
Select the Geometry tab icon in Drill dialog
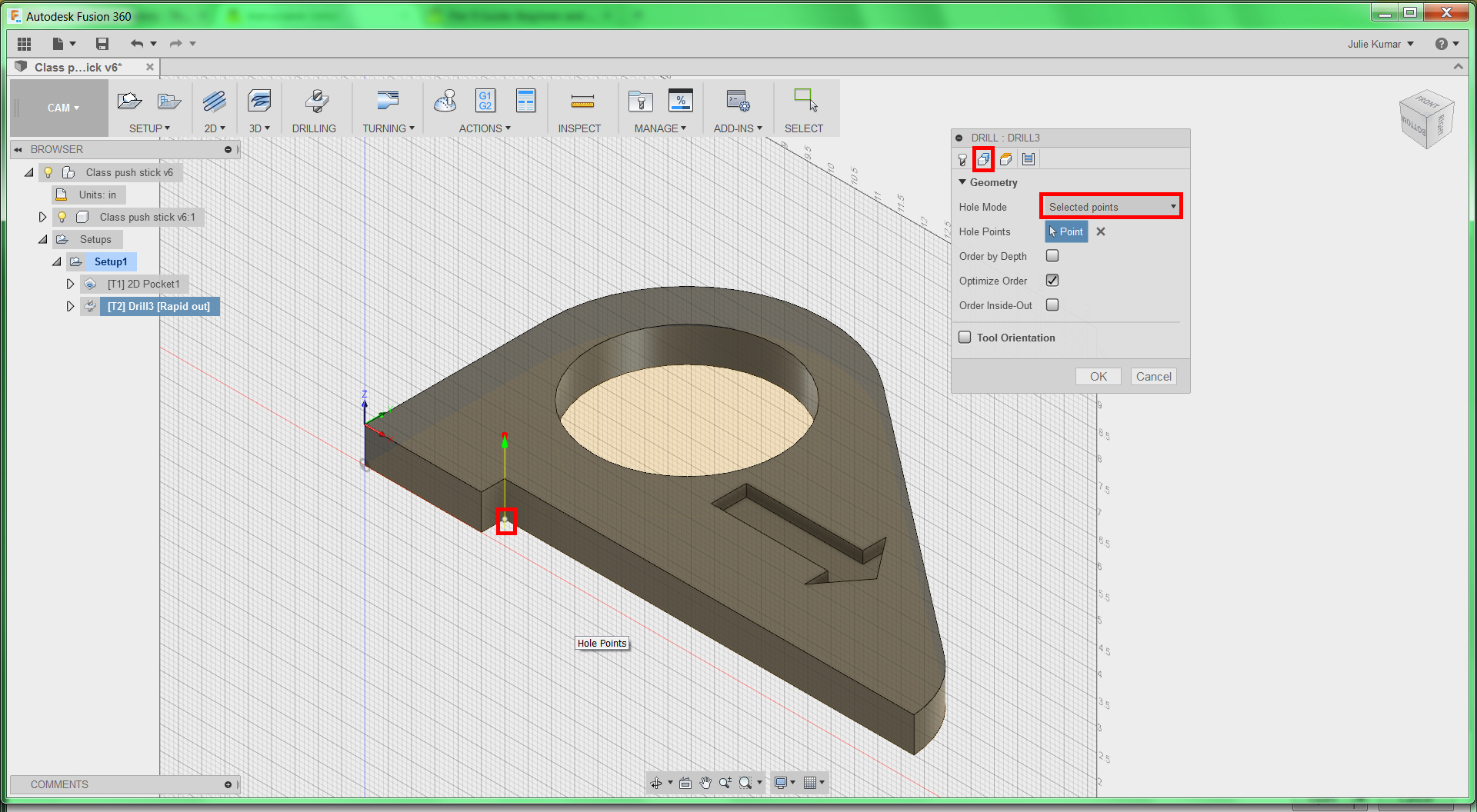pyautogui.click(x=983, y=159)
